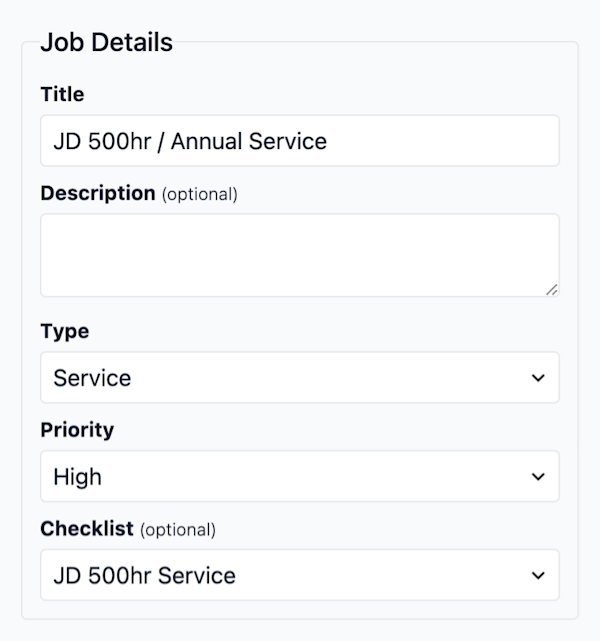Image resolution: width=600 pixels, height=641 pixels.
Task: Click the (optional) hint beside Checklist
Action: coord(178,530)
